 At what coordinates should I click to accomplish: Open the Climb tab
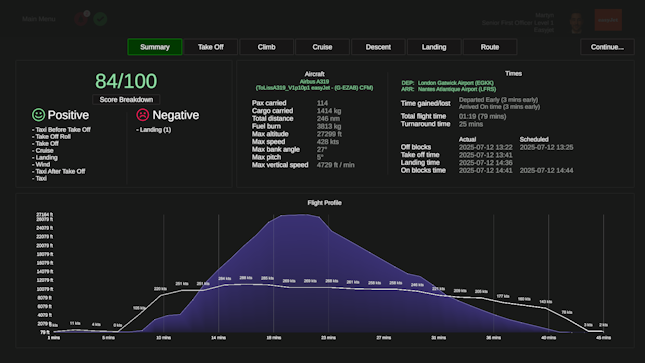267,47
